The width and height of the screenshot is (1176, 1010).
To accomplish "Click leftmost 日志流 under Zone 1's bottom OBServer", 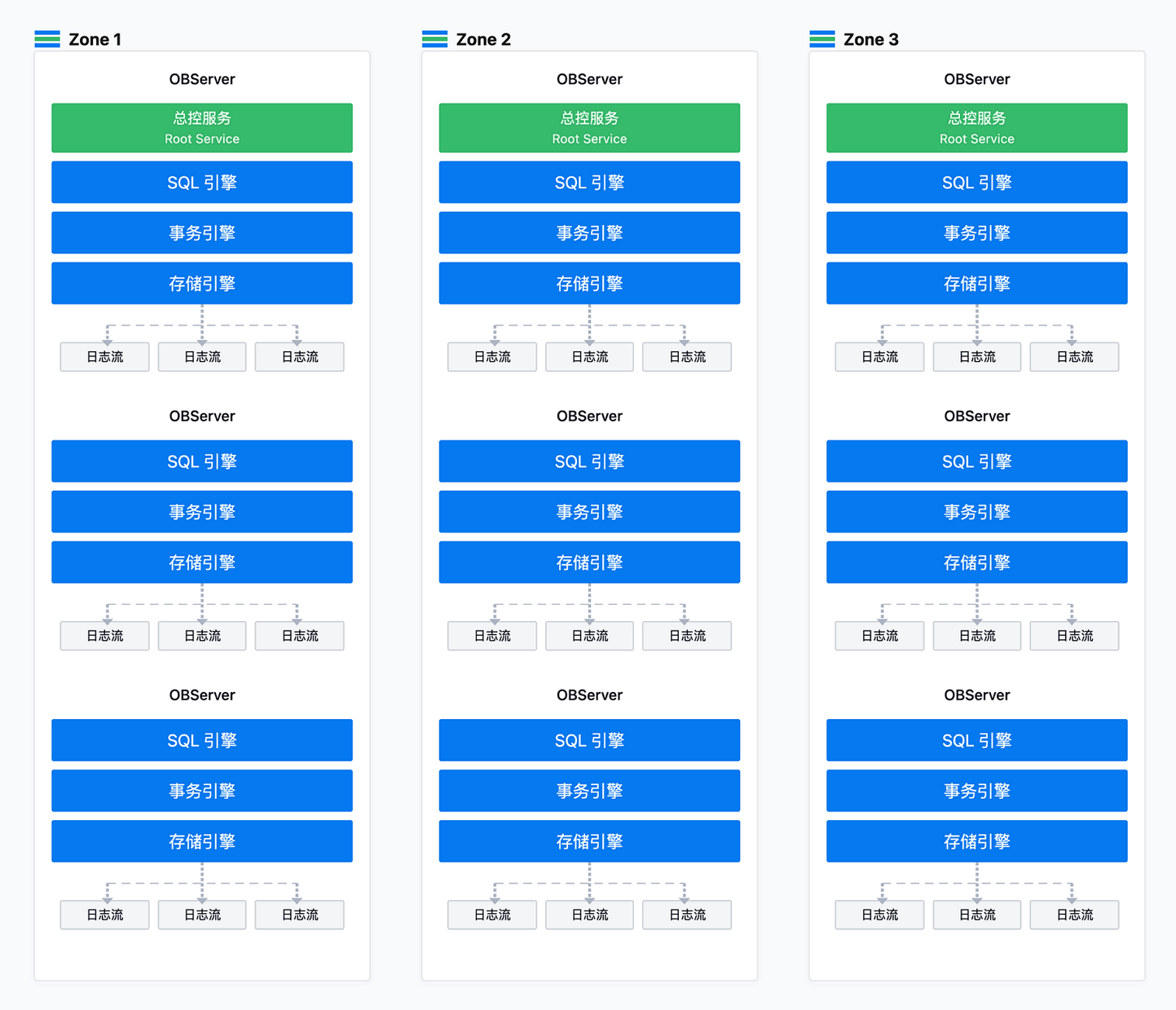I will pyautogui.click(x=105, y=915).
